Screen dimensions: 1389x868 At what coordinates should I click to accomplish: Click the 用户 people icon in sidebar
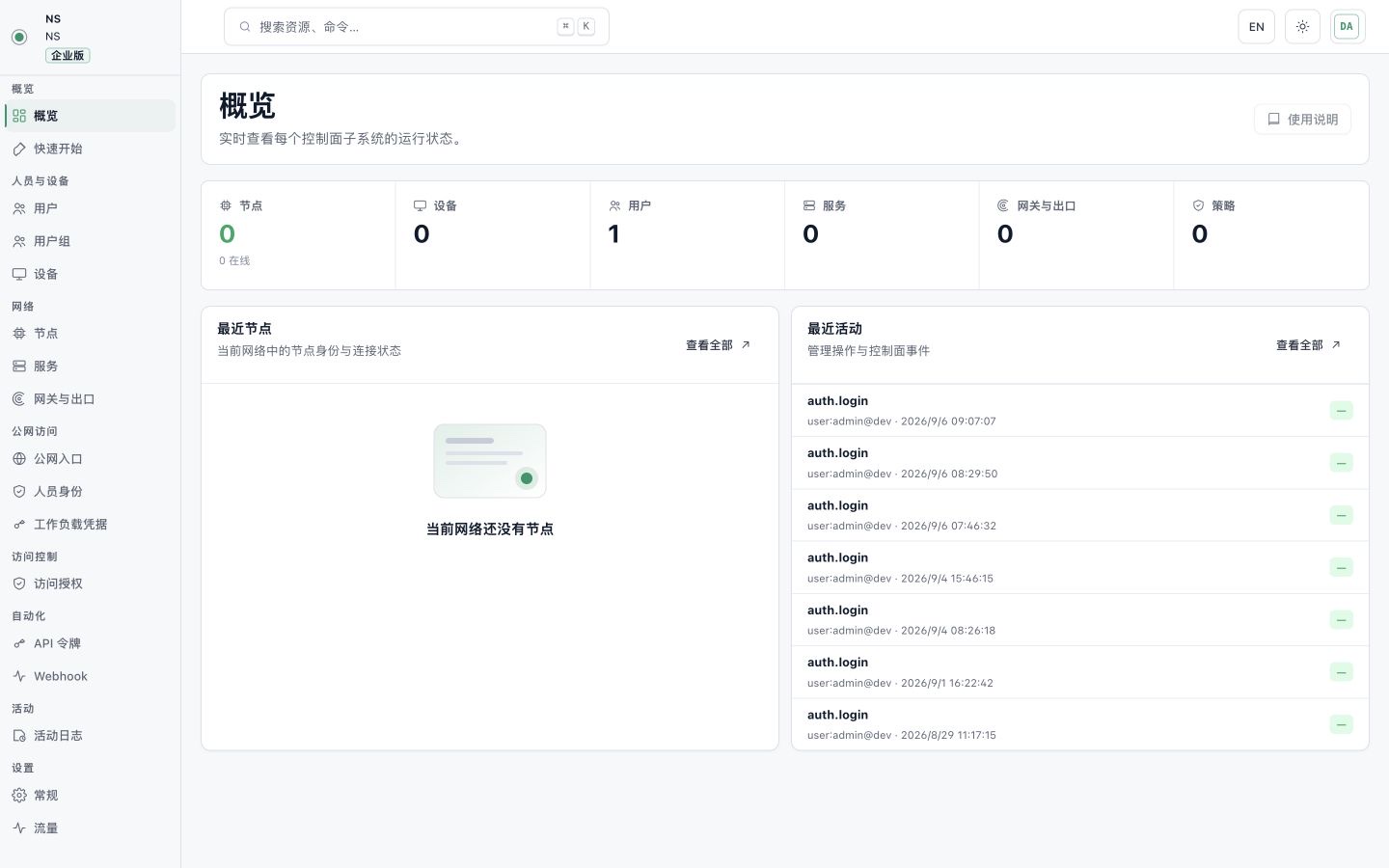click(x=19, y=208)
